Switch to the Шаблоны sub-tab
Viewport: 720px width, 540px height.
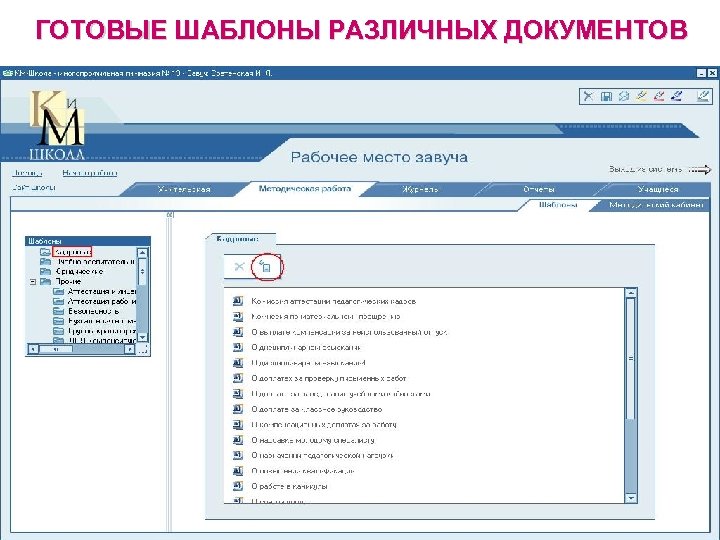click(x=558, y=205)
